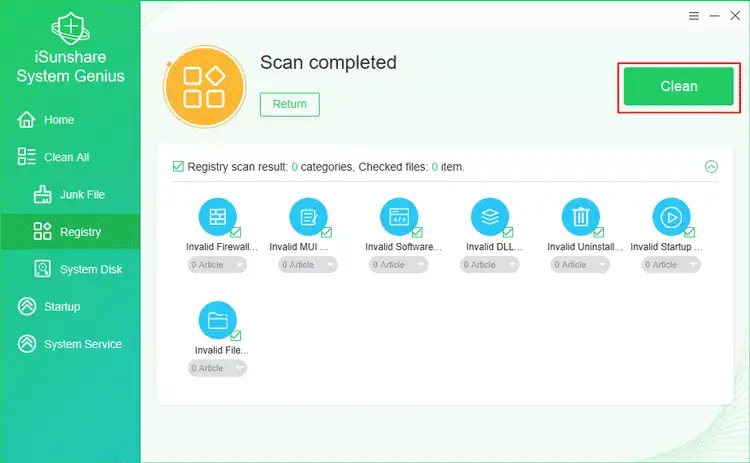Click the Invalid MUI category icon
Screen dimensions: 750x463
click(309, 217)
